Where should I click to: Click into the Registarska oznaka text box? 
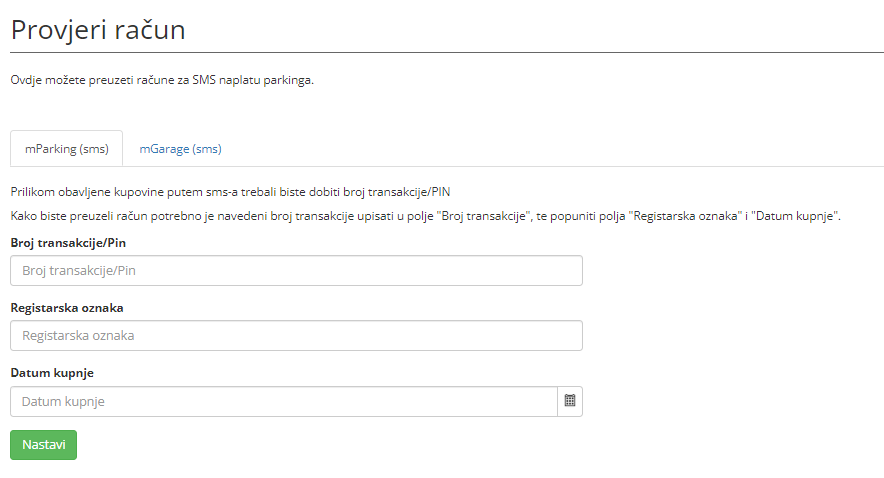[296, 336]
